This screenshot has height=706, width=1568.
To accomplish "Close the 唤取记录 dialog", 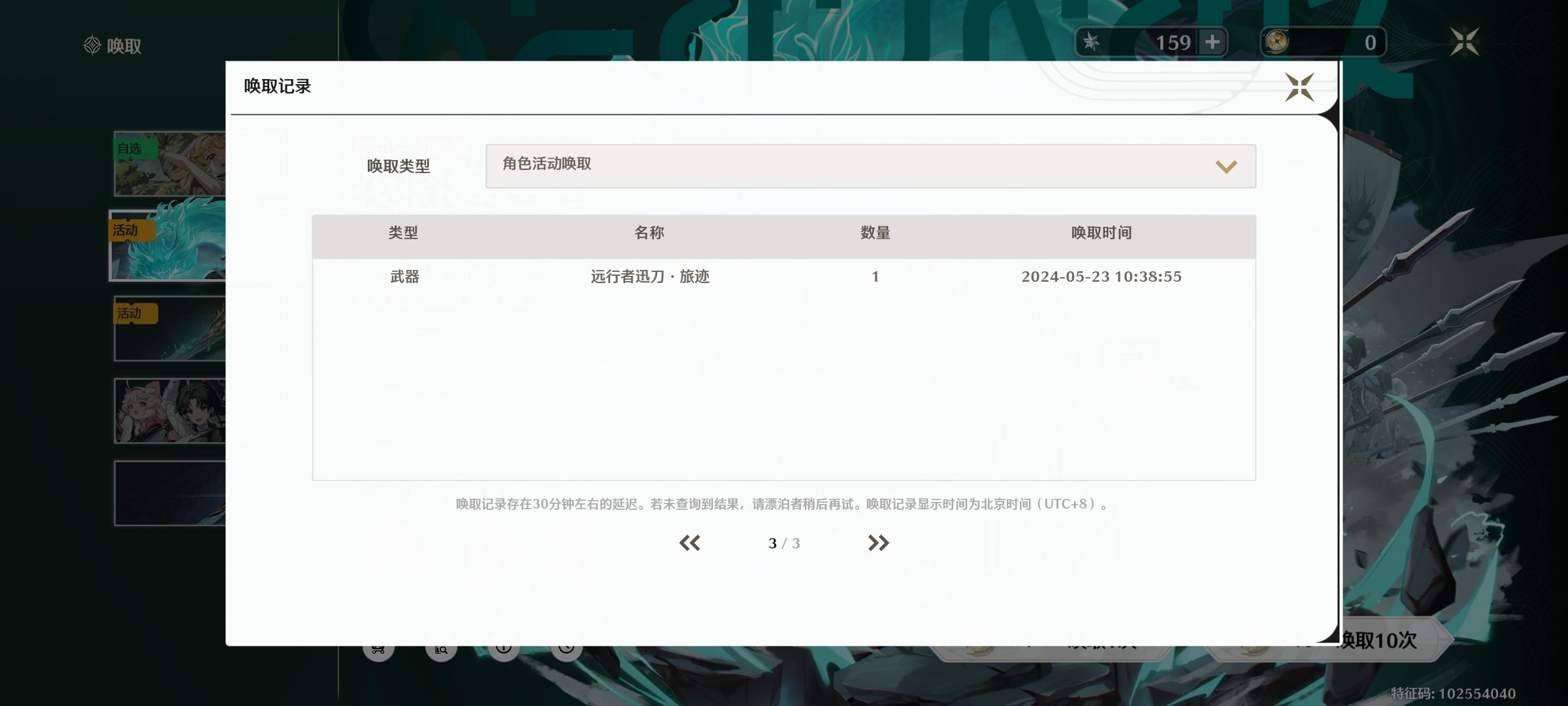I will pyautogui.click(x=1299, y=88).
